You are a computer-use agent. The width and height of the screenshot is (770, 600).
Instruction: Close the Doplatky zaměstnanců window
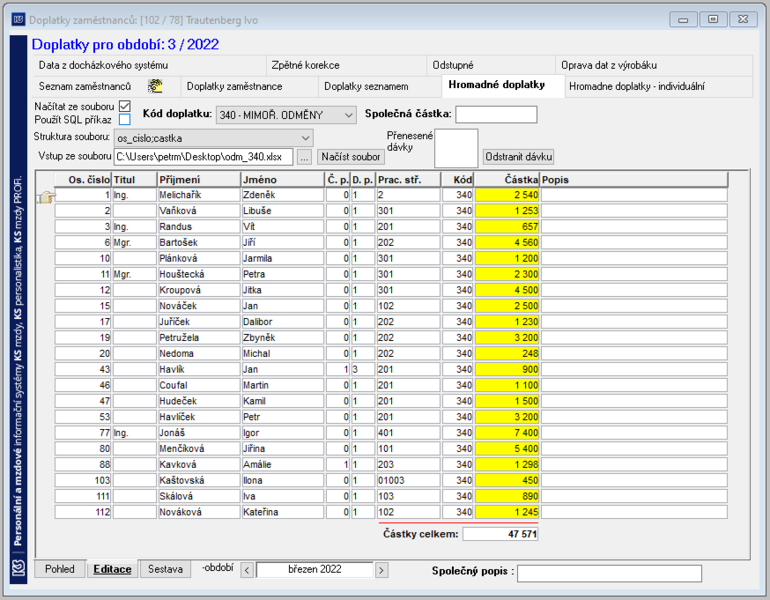(743, 20)
